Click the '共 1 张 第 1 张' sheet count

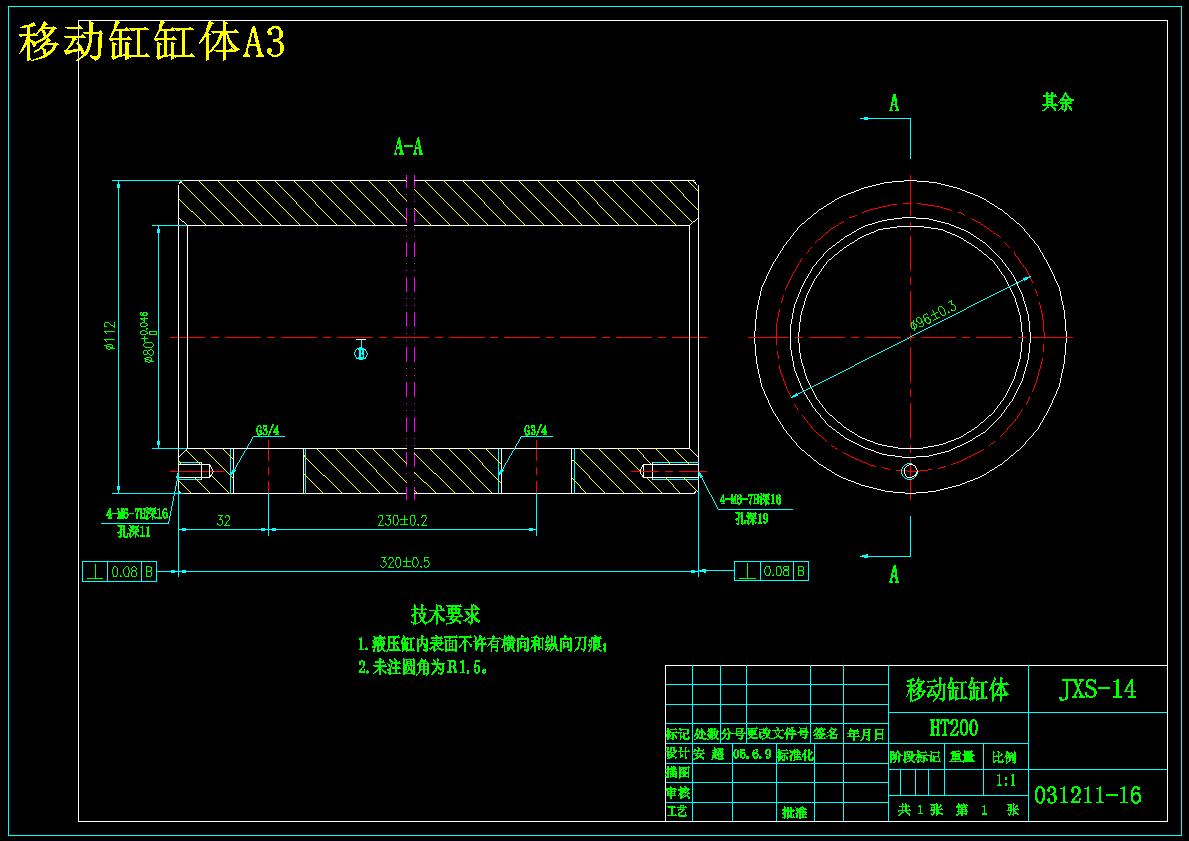tap(958, 810)
